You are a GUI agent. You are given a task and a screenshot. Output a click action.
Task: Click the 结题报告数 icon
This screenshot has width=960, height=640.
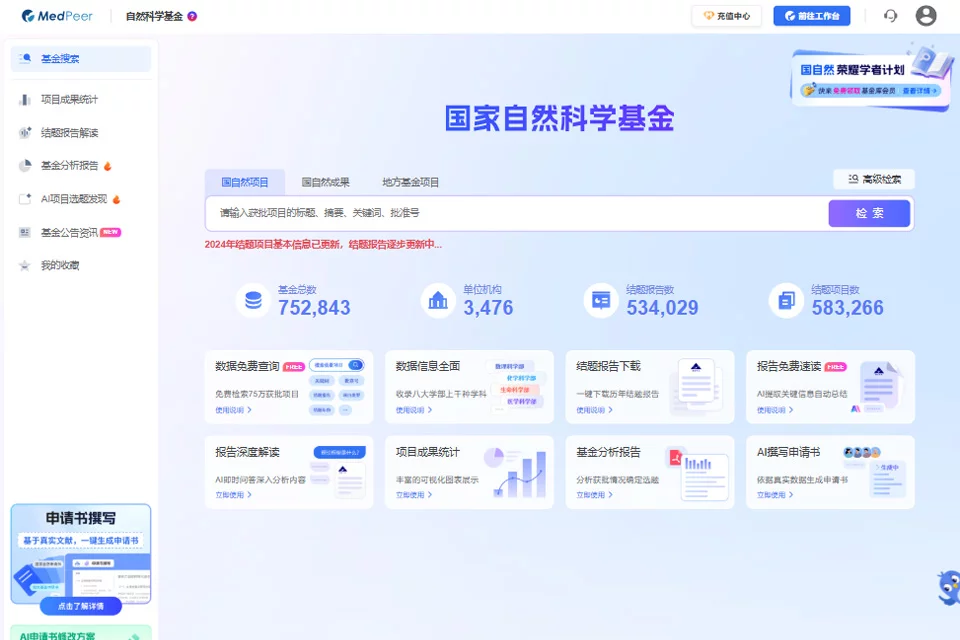[x=601, y=300]
